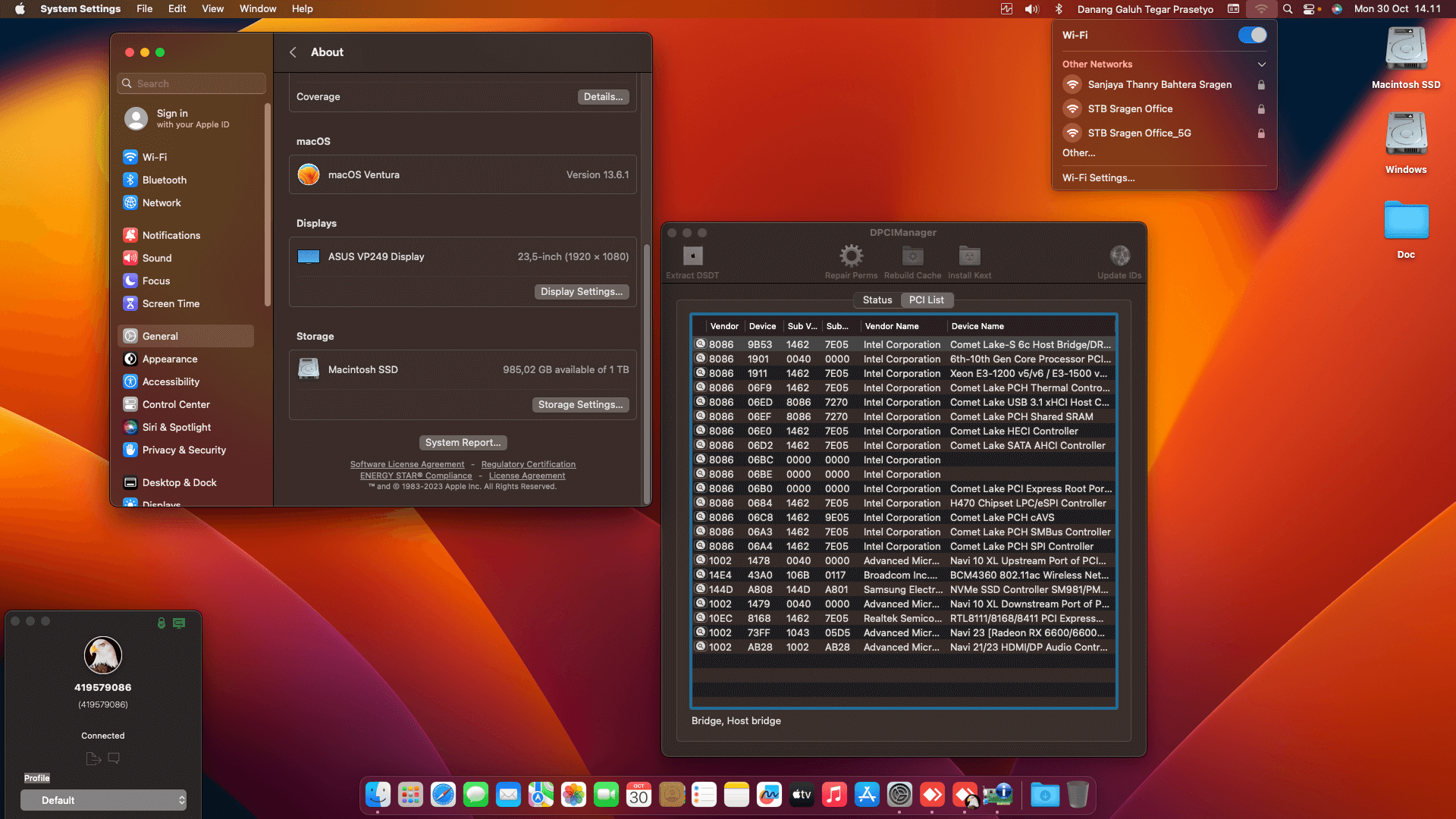Open Finder from the Dock
This screenshot has width=1456, height=819.
coord(378,795)
